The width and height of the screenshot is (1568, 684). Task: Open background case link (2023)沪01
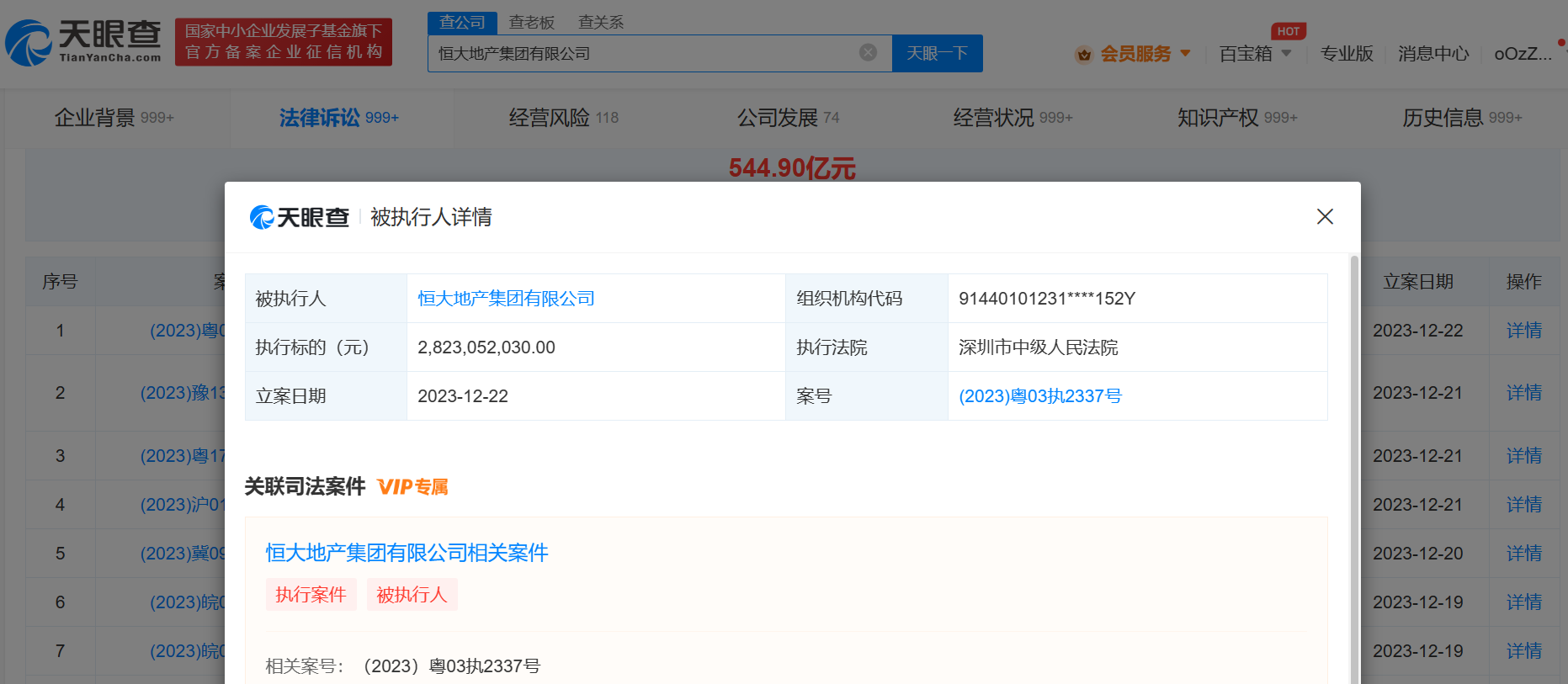(x=183, y=505)
